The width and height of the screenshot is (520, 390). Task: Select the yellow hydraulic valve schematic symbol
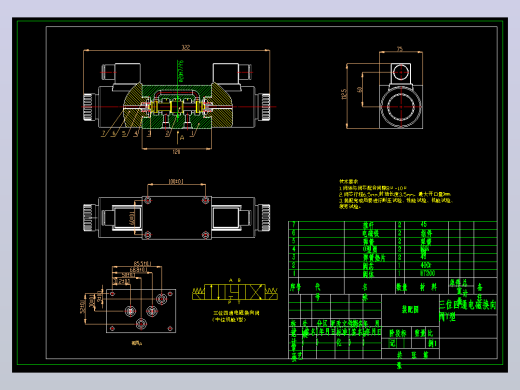[x=235, y=292]
